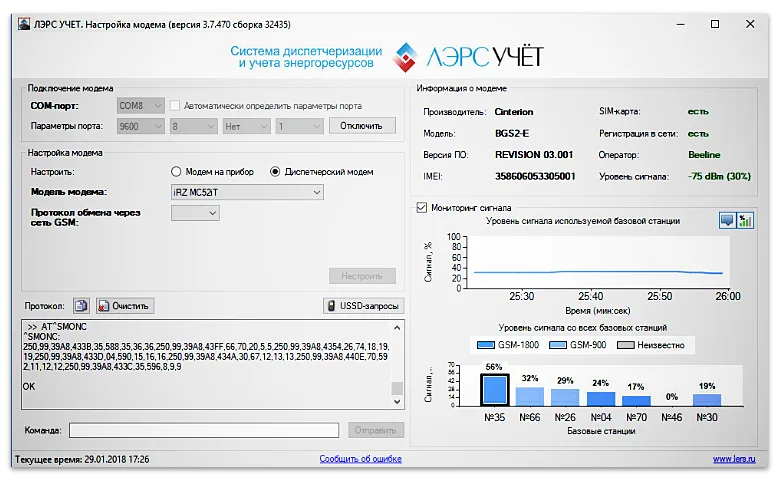Open parity dropdown showing Нет
This screenshot has width=780, height=480.
[247, 126]
